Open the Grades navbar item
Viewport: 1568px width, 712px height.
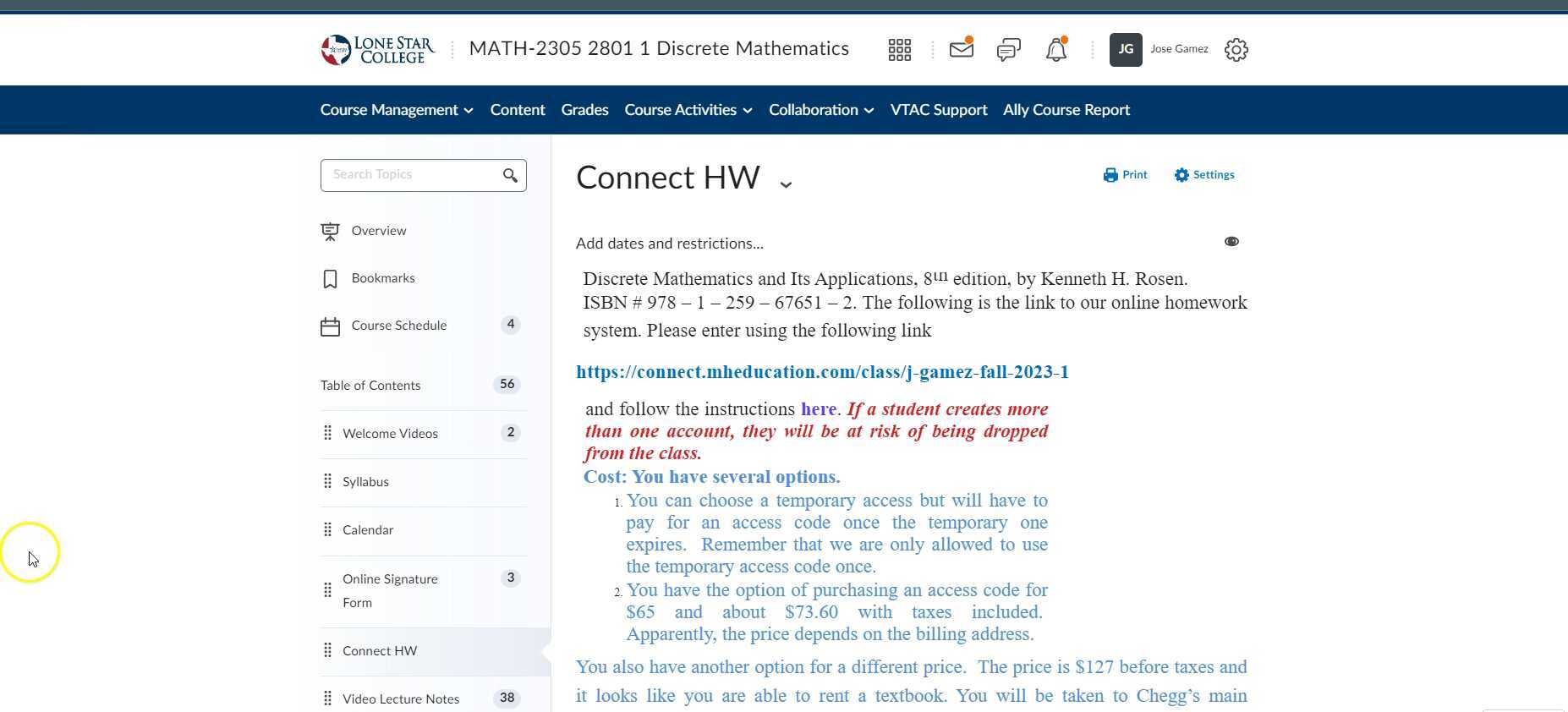585,110
